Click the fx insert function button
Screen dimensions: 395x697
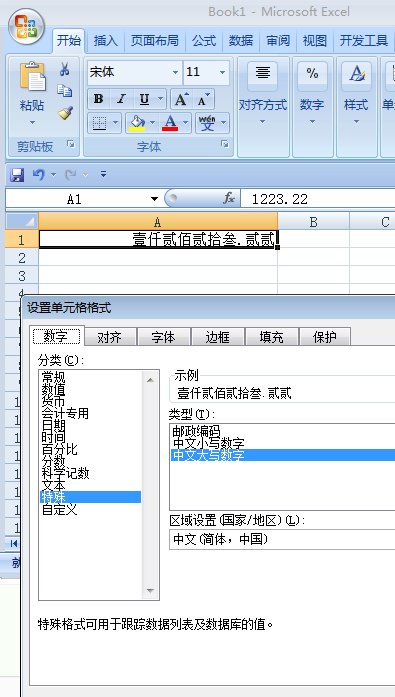tap(229, 199)
